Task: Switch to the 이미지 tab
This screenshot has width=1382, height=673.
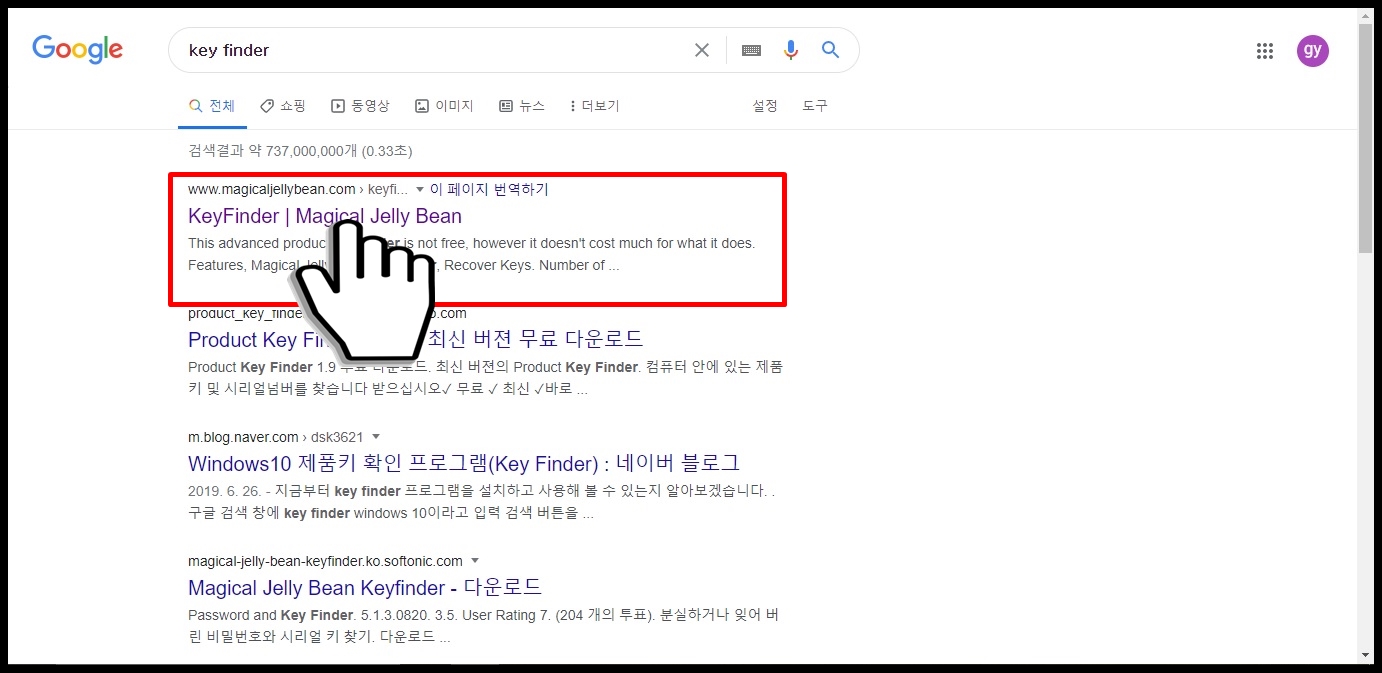Action: click(444, 106)
